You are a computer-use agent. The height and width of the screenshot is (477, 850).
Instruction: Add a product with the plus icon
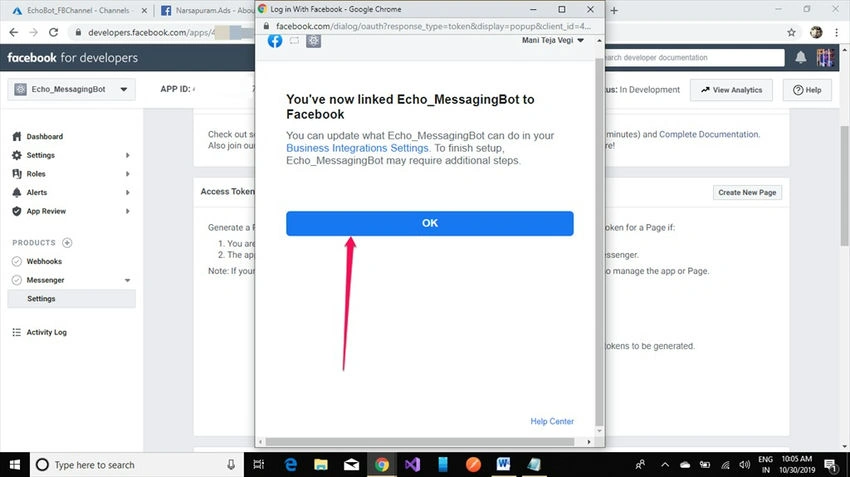coord(67,242)
